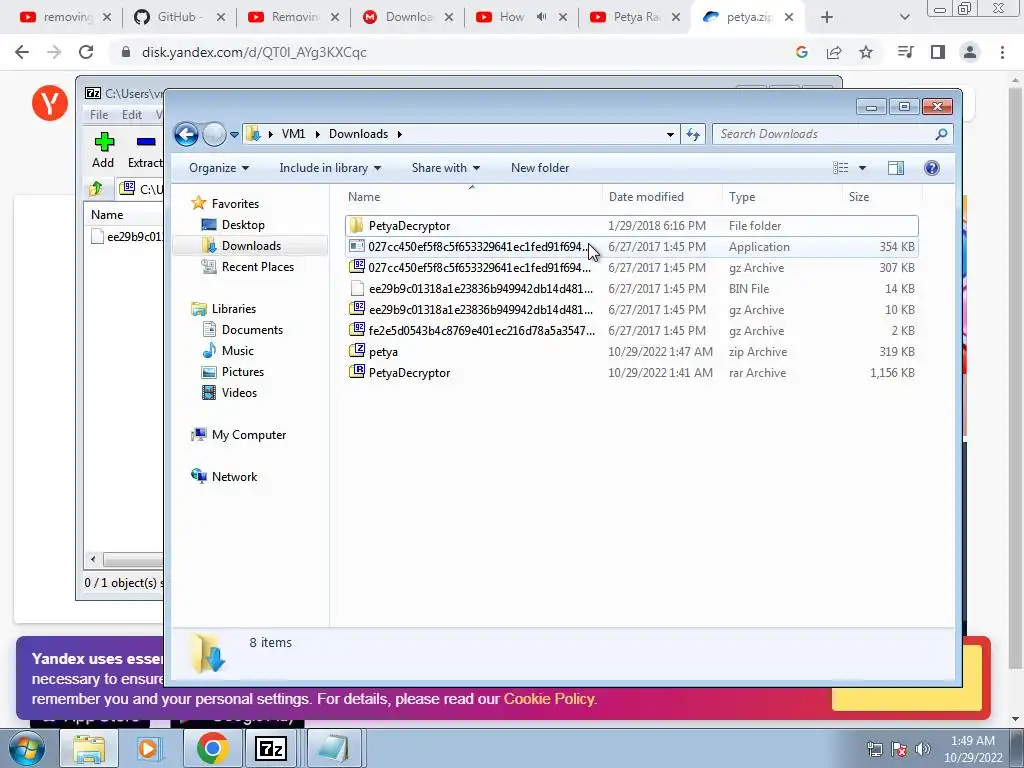This screenshot has height=768, width=1024.
Task: Click the 7-Zip Extract button
Action: (x=145, y=150)
